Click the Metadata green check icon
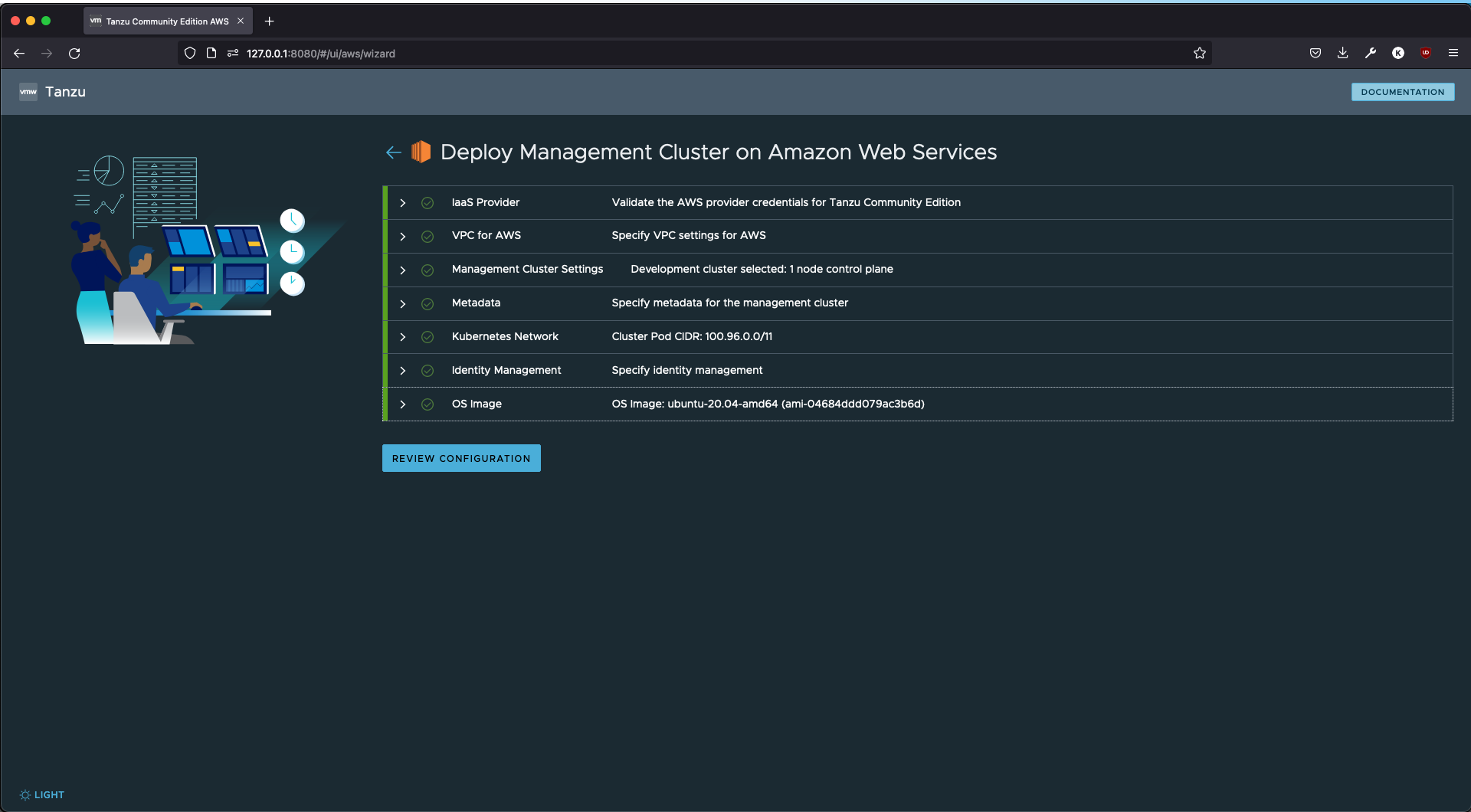The height and width of the screenshot is (812, 1471). [428, 304]
